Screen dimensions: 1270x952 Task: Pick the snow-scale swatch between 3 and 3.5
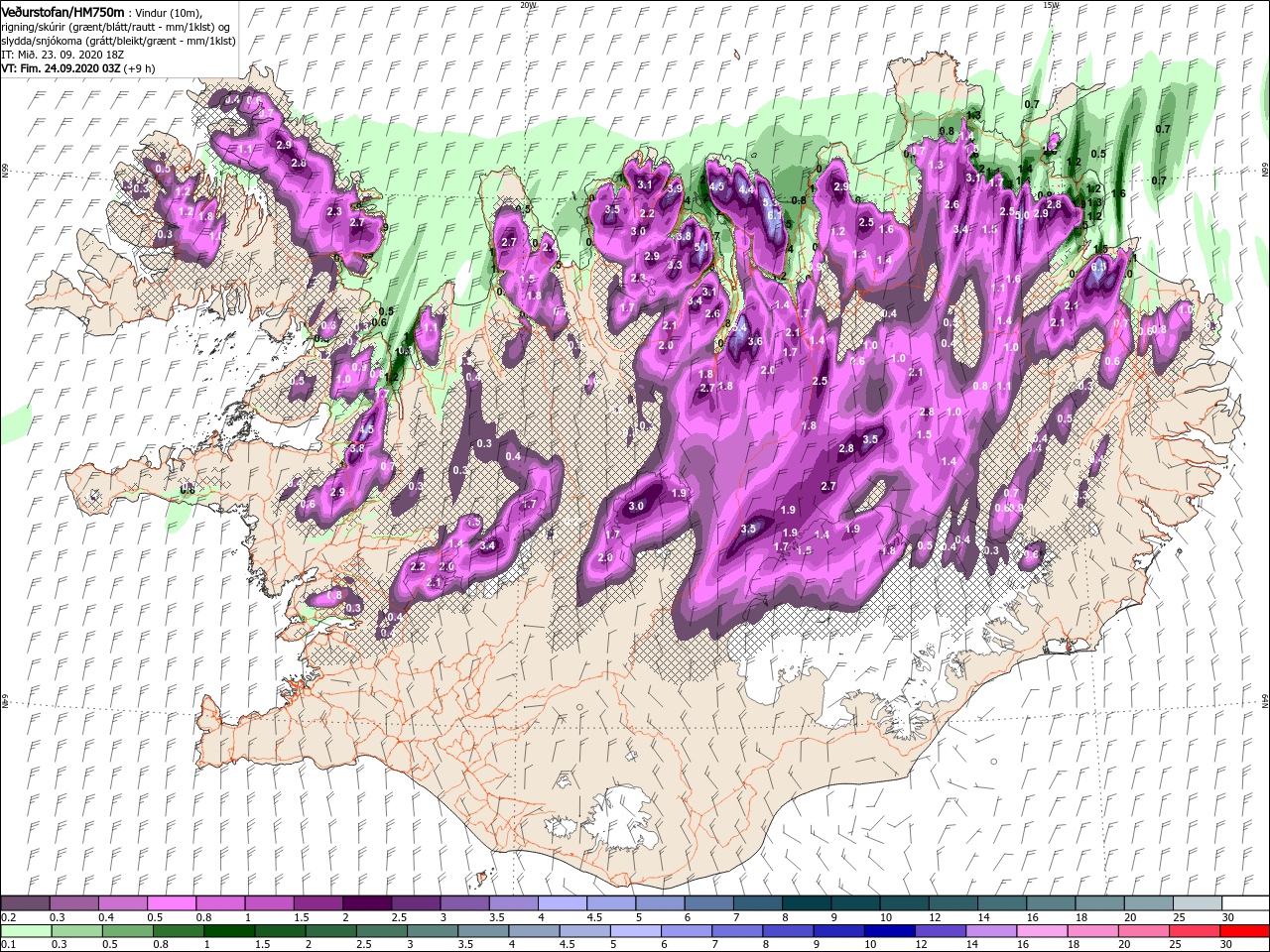(464, 902)
